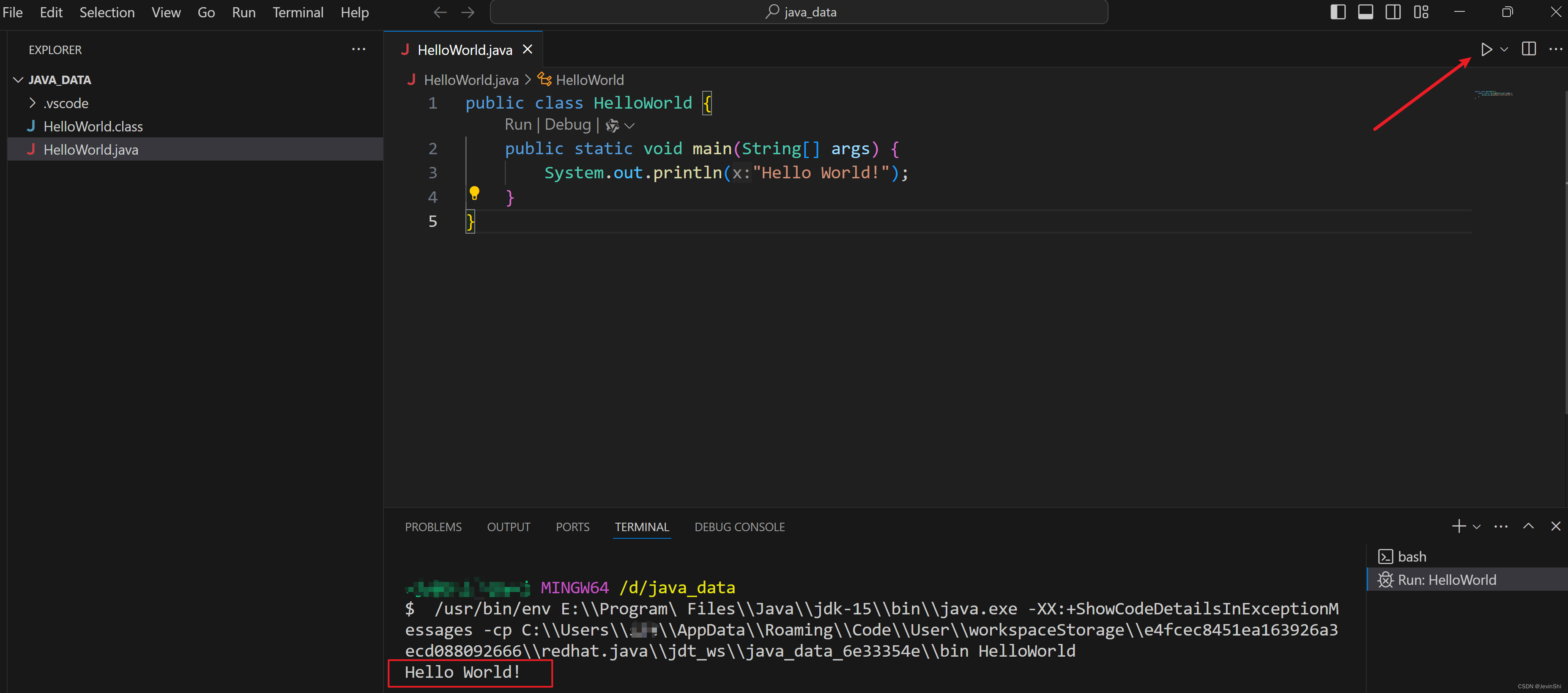1568x693 pixels.
Task: Toggle secondary side bar visibility
Action: tap(1393, 12)
